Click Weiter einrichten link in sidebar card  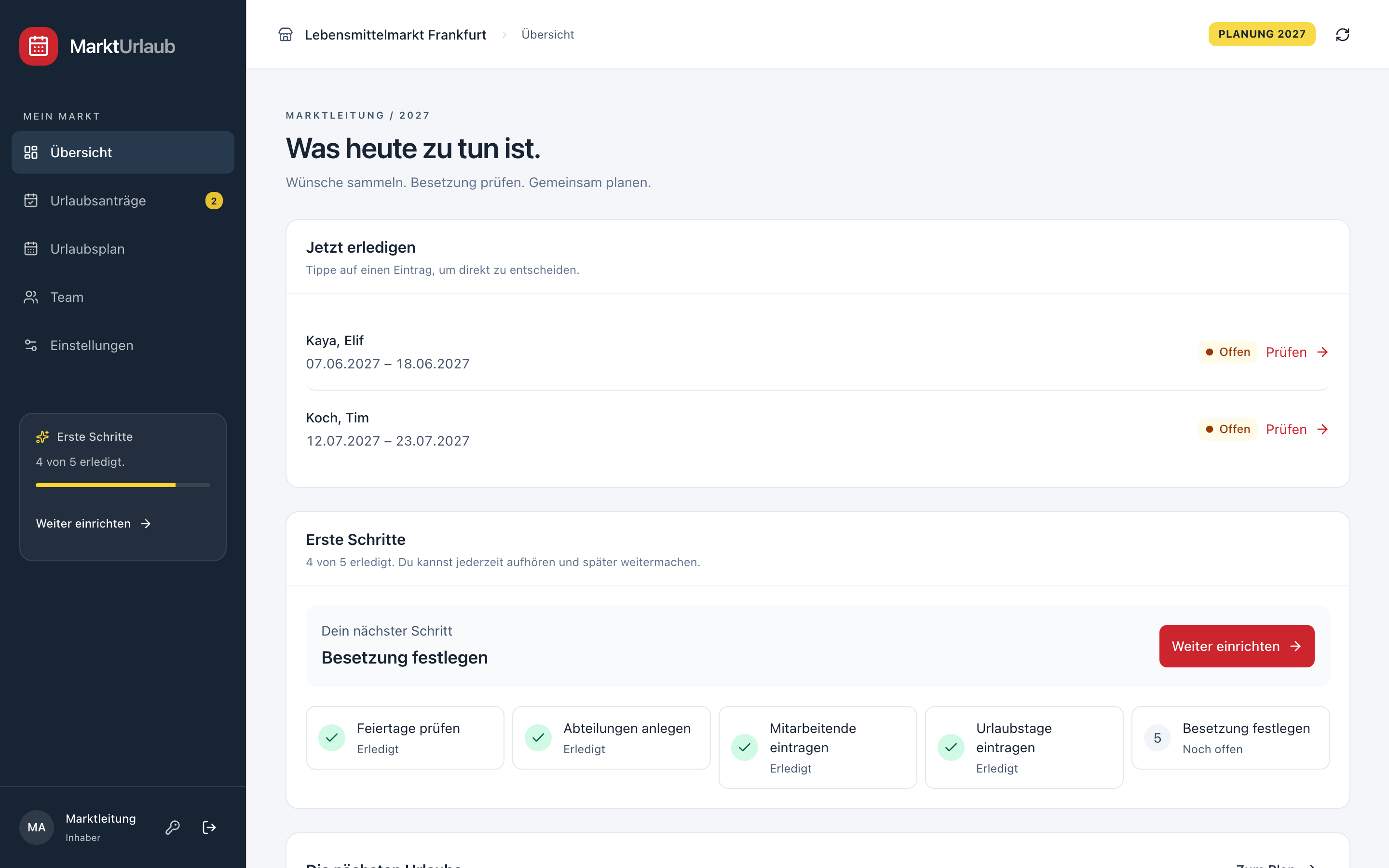(x=93, y=524)
